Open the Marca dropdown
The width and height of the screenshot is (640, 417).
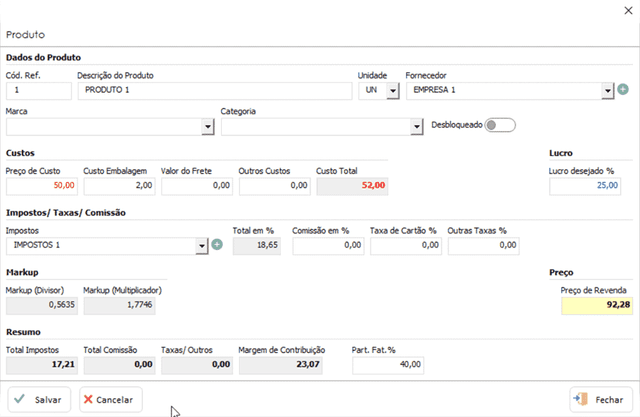(208, 127)
